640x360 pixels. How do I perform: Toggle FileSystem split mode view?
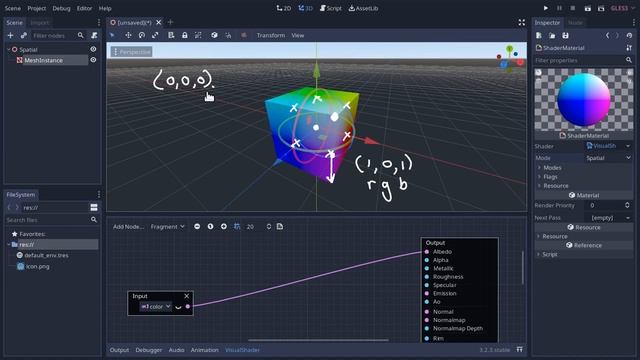(94, 207)
